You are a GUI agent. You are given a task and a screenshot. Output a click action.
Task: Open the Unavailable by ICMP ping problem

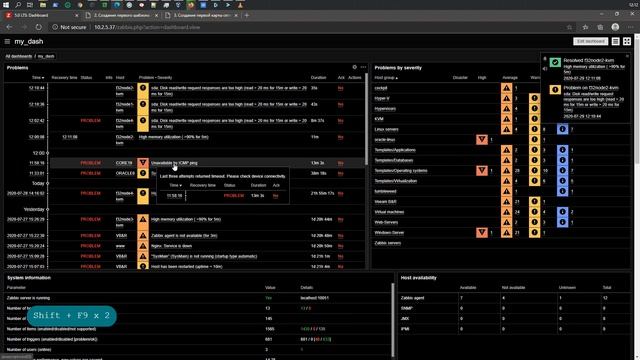click(174, 163)
